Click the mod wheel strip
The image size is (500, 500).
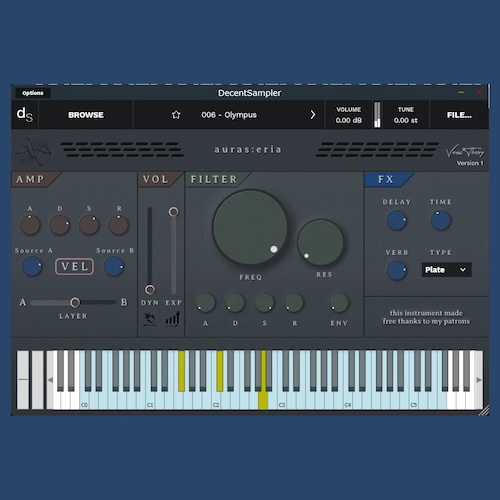[x=37, y=380]
